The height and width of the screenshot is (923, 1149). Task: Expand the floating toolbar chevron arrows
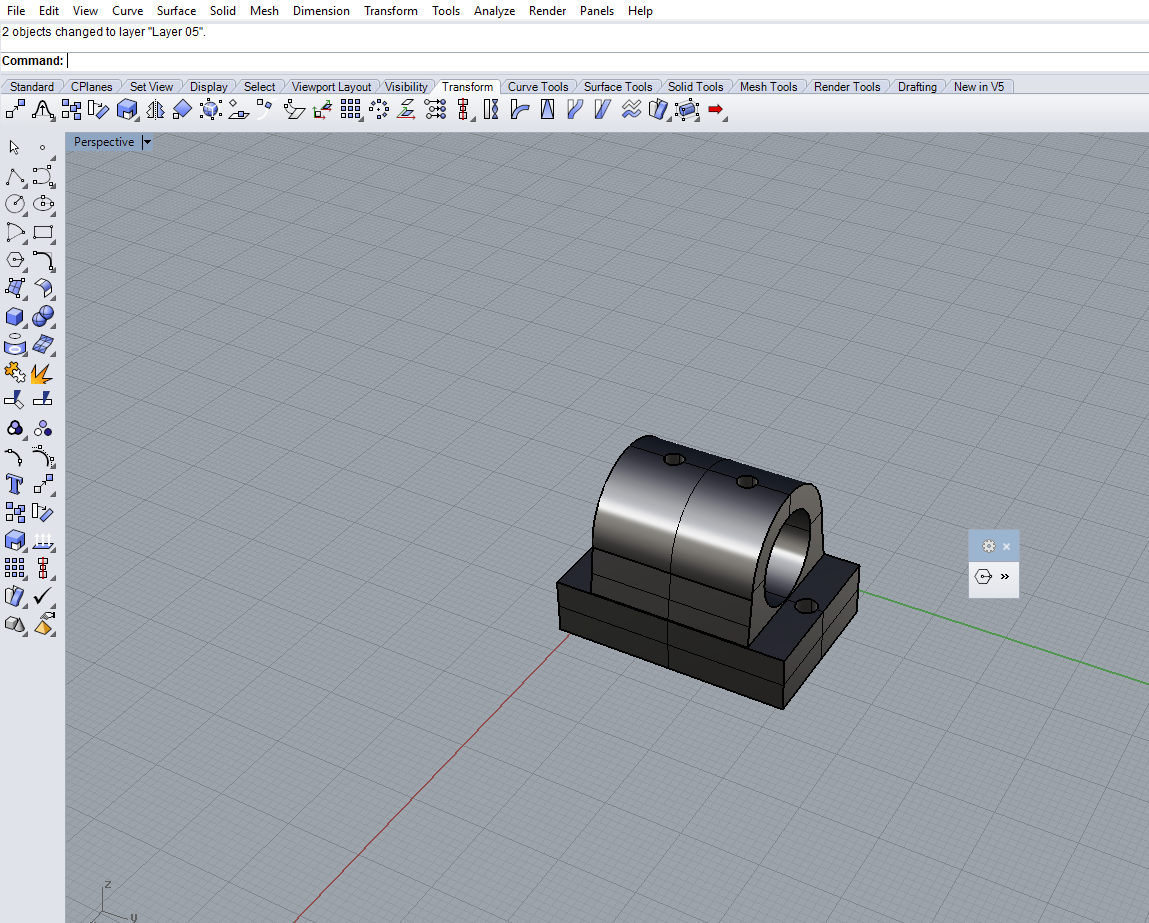[x=1004, y=577]
